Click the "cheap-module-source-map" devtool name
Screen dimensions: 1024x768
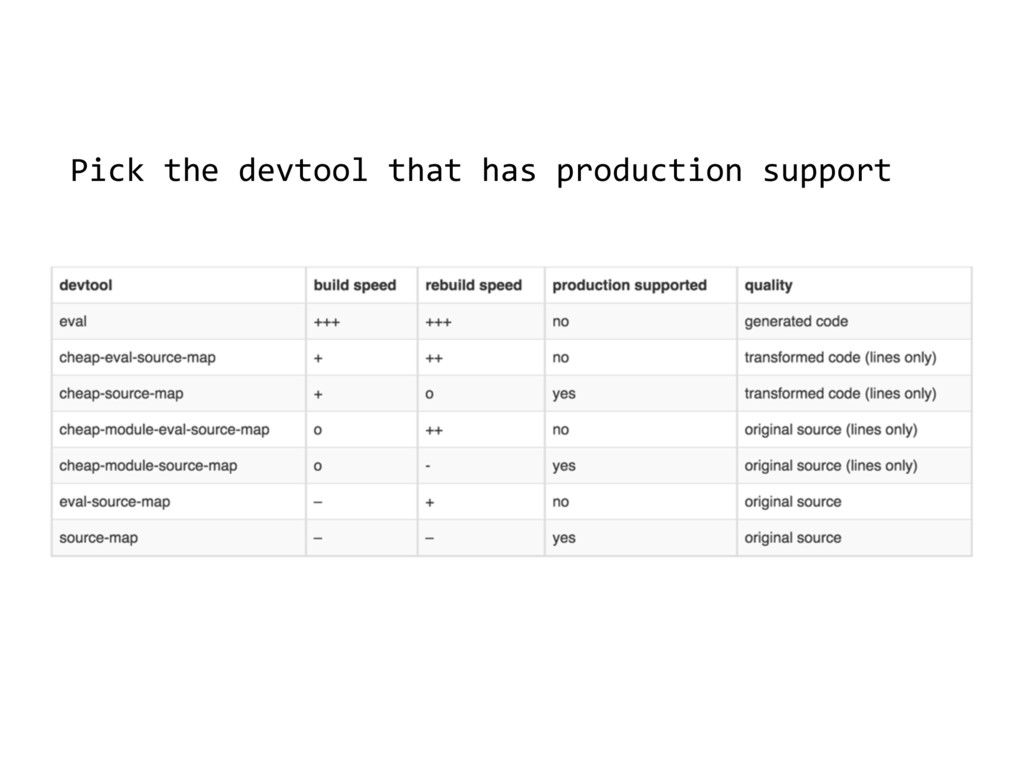point(148,465)
